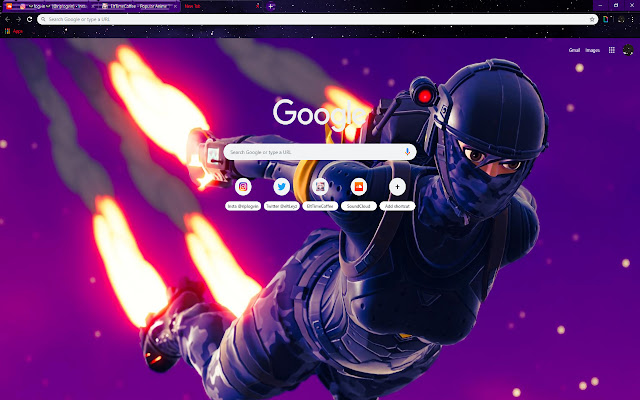Switch to the SoundCloud tab with the orange favicon
The height and width of the screenshot is (400, 640).
9,6
